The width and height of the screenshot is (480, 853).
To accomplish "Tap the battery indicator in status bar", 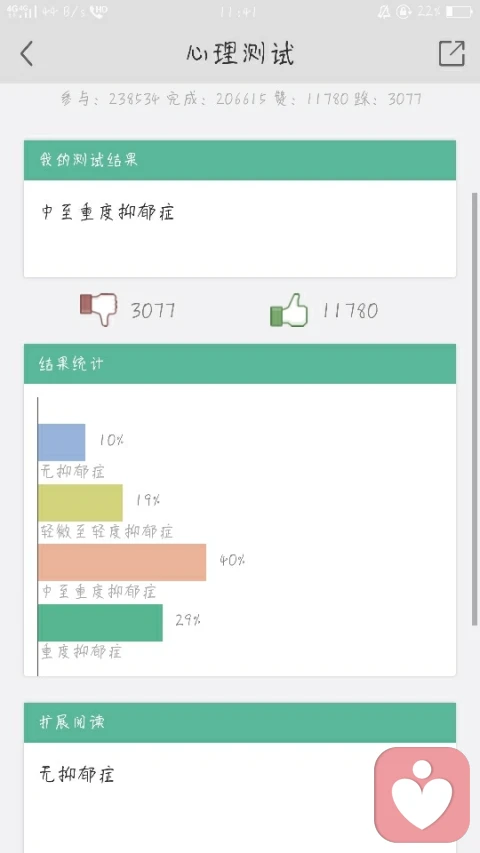I will click(x=459, y=11).
